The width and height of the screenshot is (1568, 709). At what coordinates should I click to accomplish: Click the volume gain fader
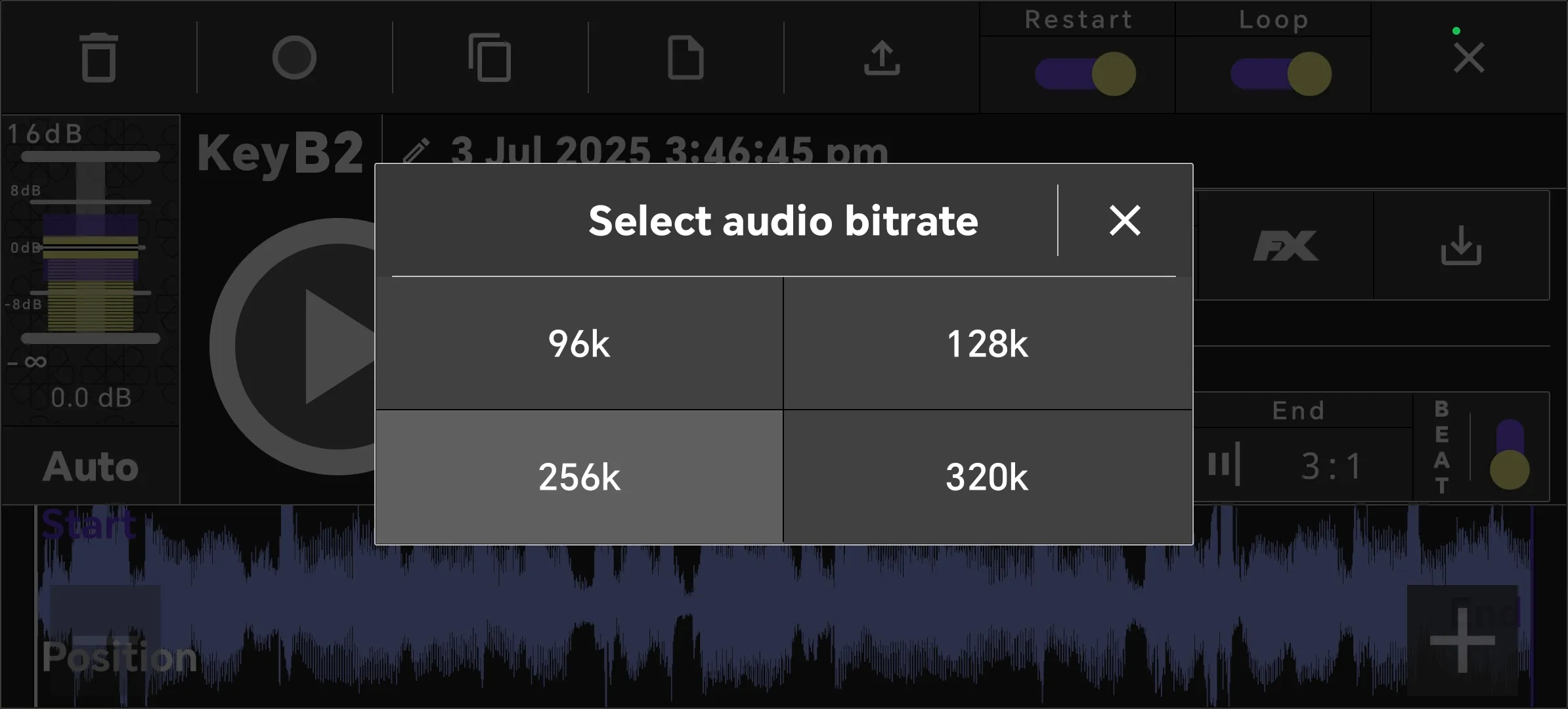coord(91,248)
